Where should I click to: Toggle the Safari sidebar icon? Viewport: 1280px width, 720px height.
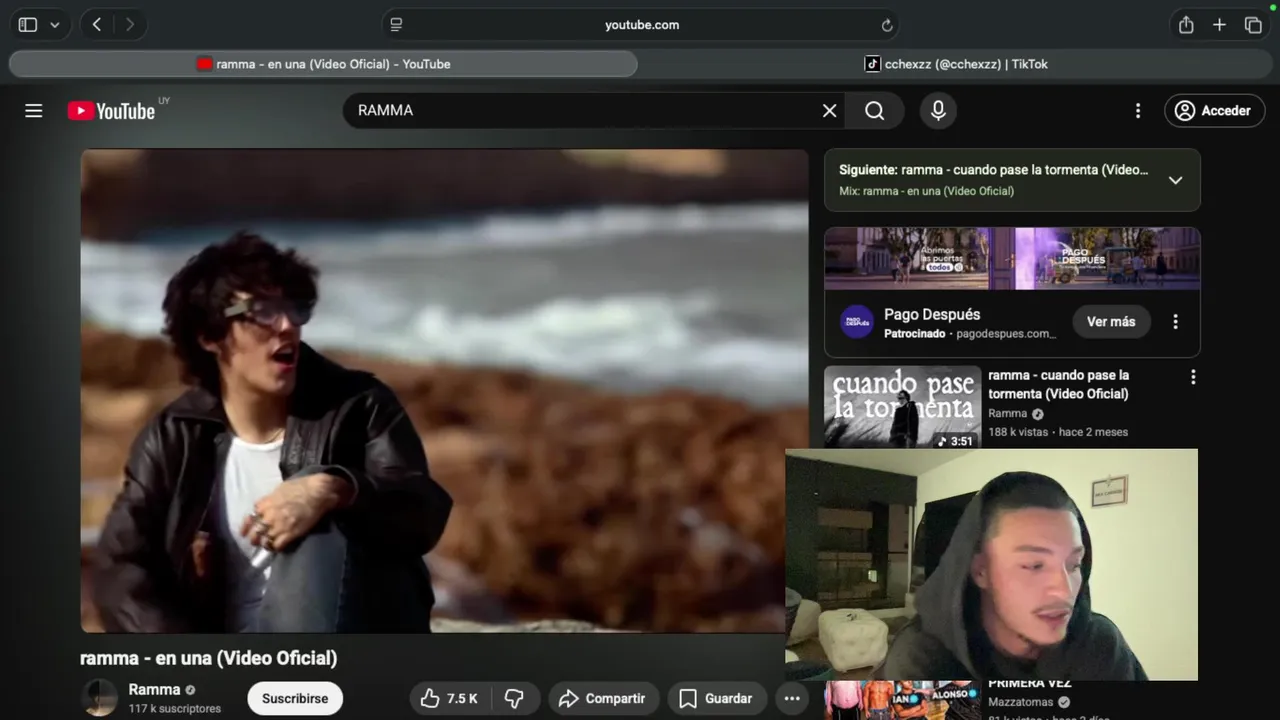tap(28, 25)
